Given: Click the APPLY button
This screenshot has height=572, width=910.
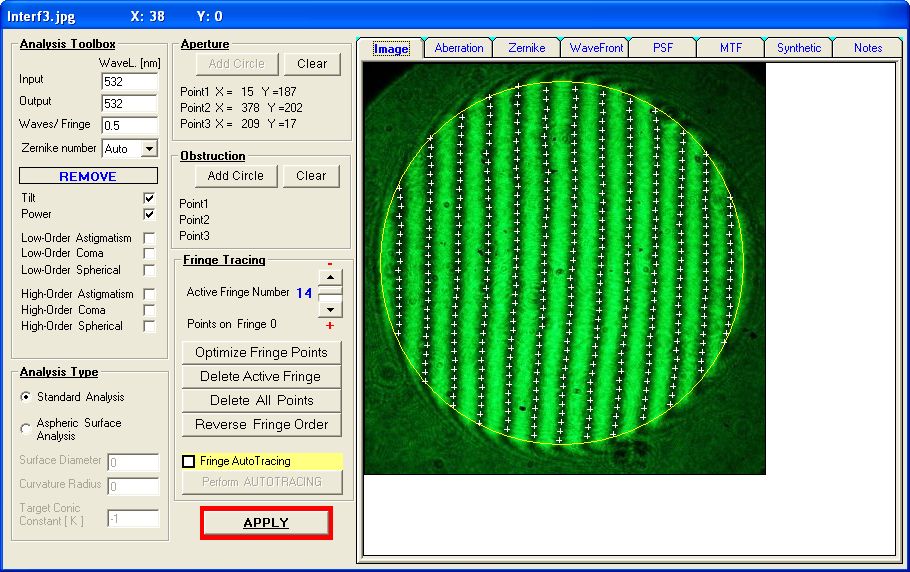Looking at the screenshot, I should pyautogui.click(x=266, y=523).
